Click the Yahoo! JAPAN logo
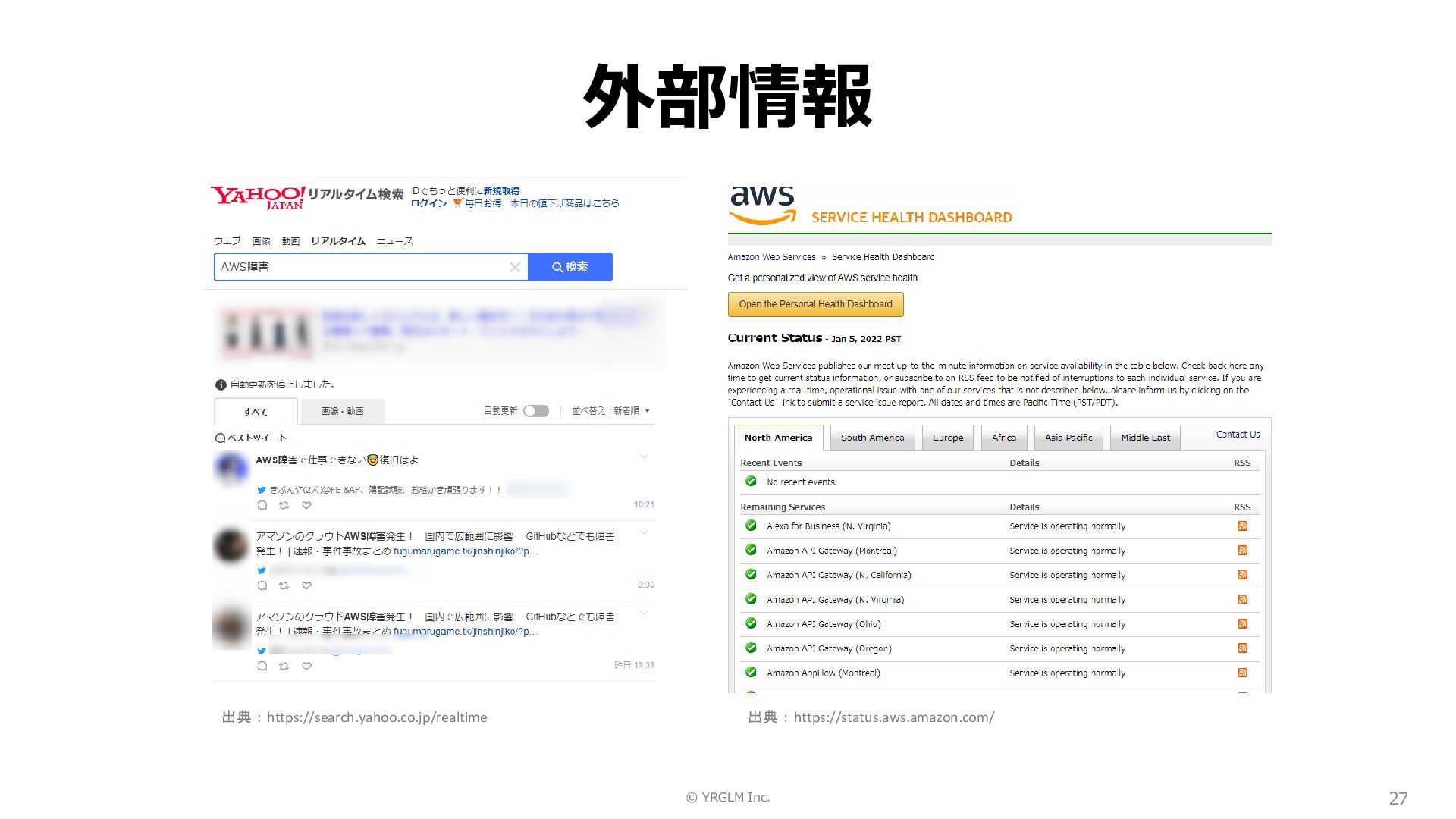Viewport: 1456px width, 819px height. (x=258, y=197)
